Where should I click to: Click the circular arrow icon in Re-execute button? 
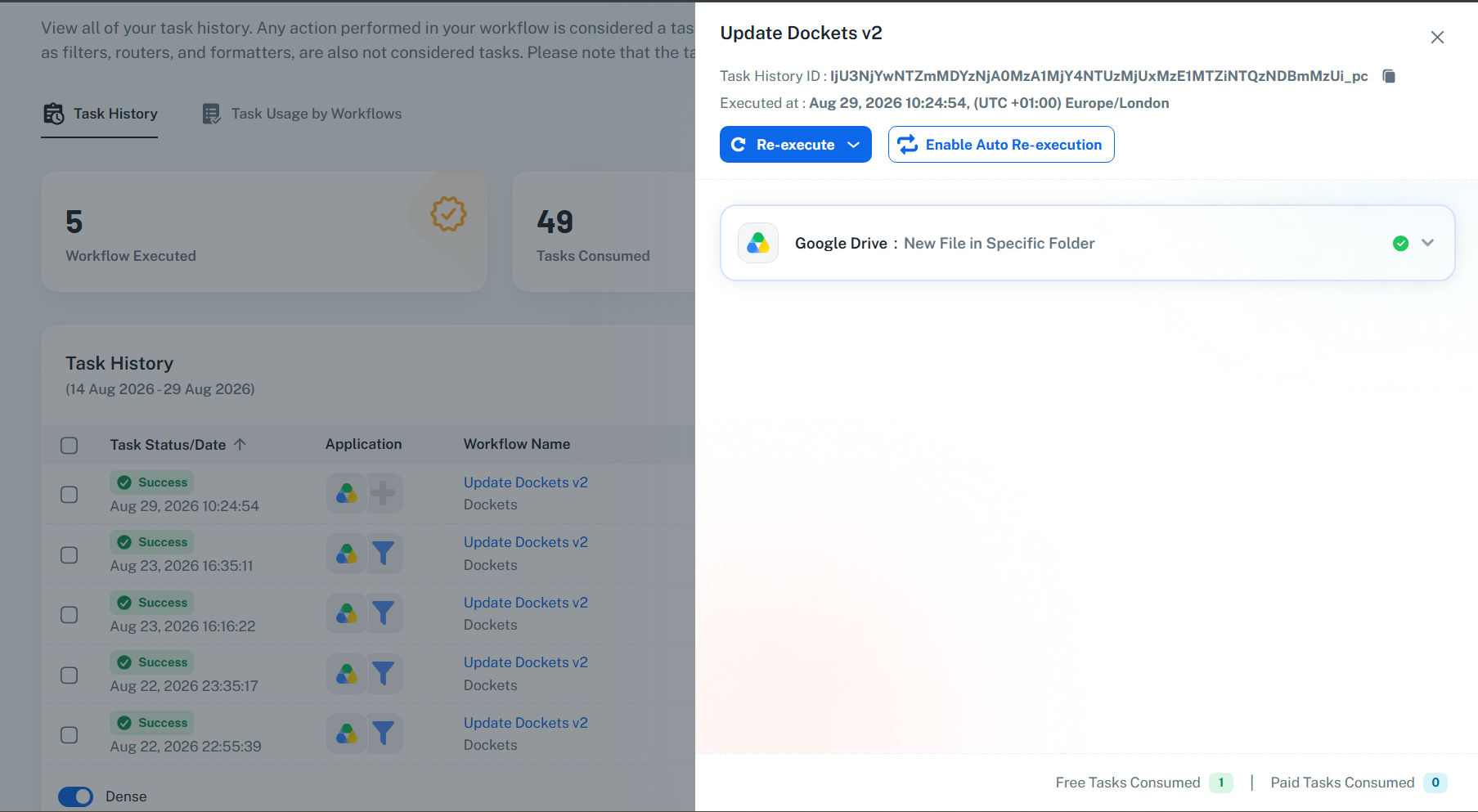739,145
